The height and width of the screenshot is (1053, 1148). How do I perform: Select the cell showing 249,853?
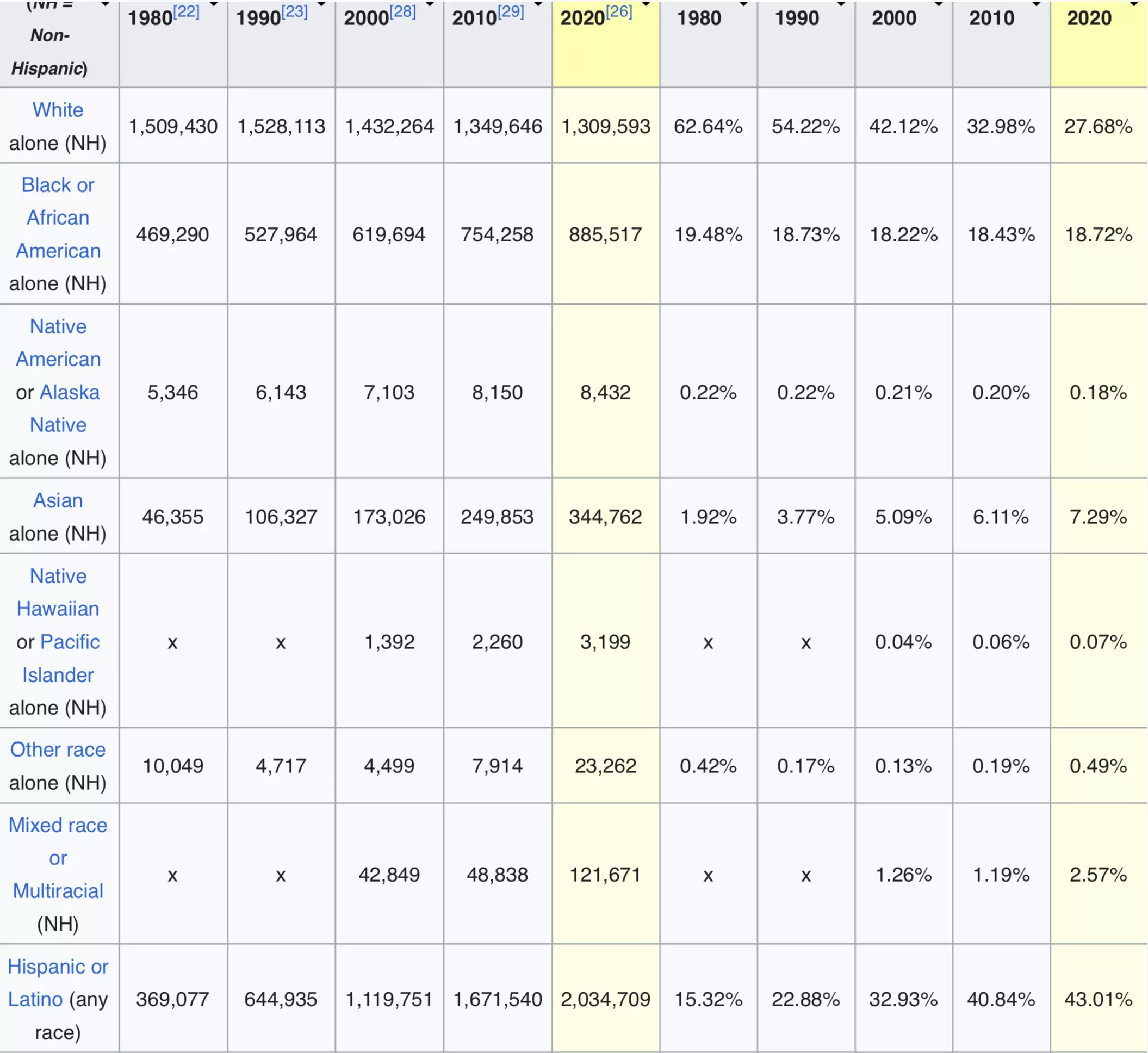coord(498,516)
